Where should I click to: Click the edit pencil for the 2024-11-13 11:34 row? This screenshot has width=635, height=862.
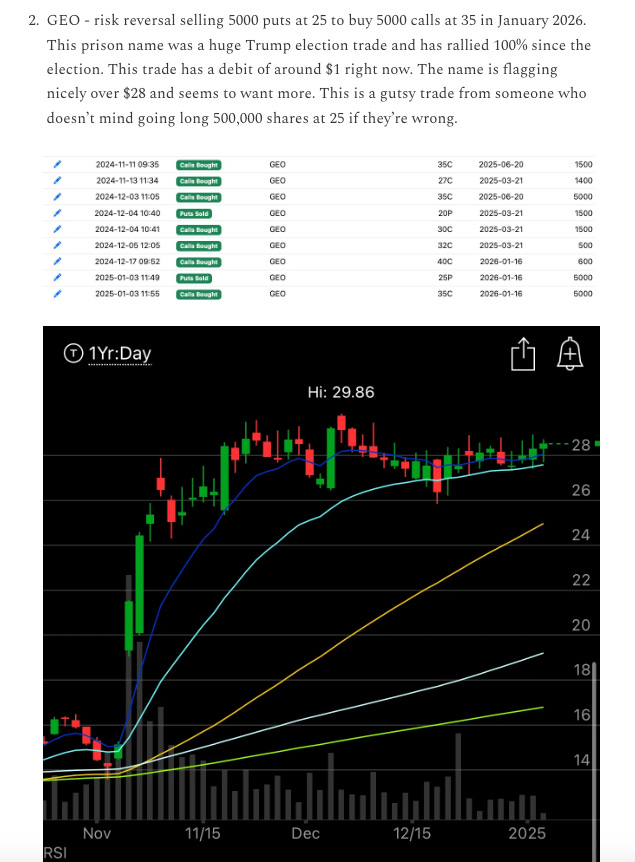(x=58, y=180)
